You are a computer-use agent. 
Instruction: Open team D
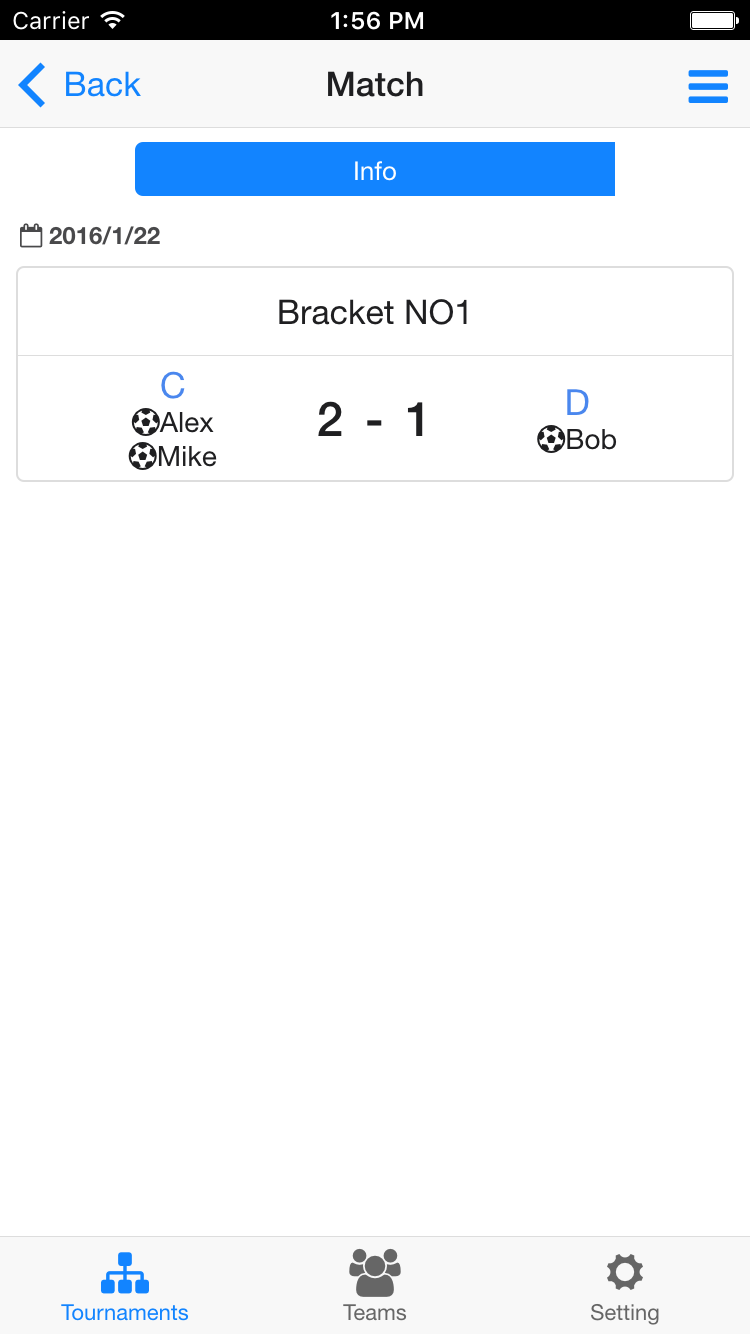click(x=577, y=403)
